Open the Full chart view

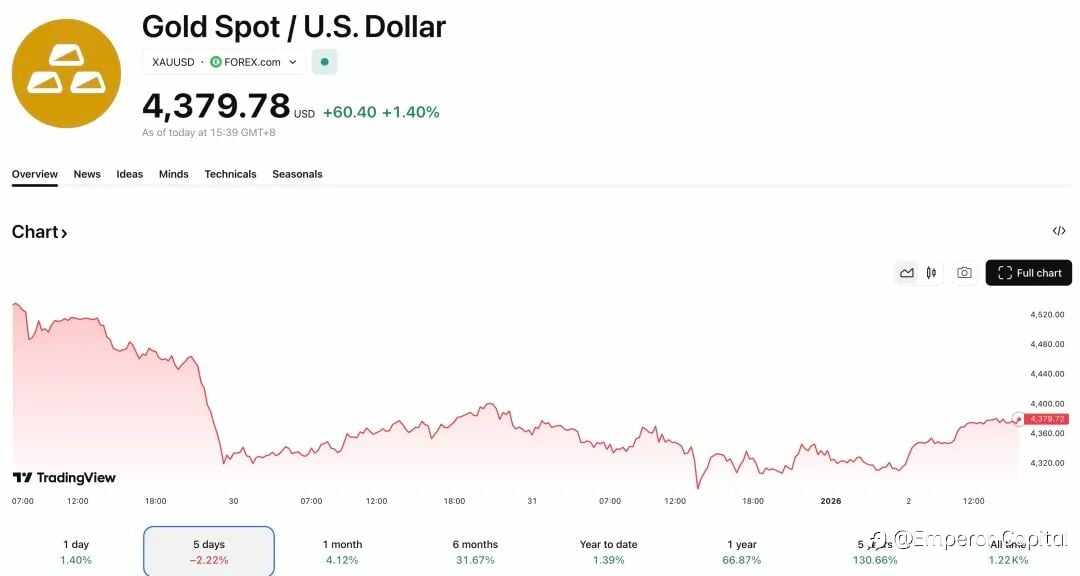coord(1028,273)
